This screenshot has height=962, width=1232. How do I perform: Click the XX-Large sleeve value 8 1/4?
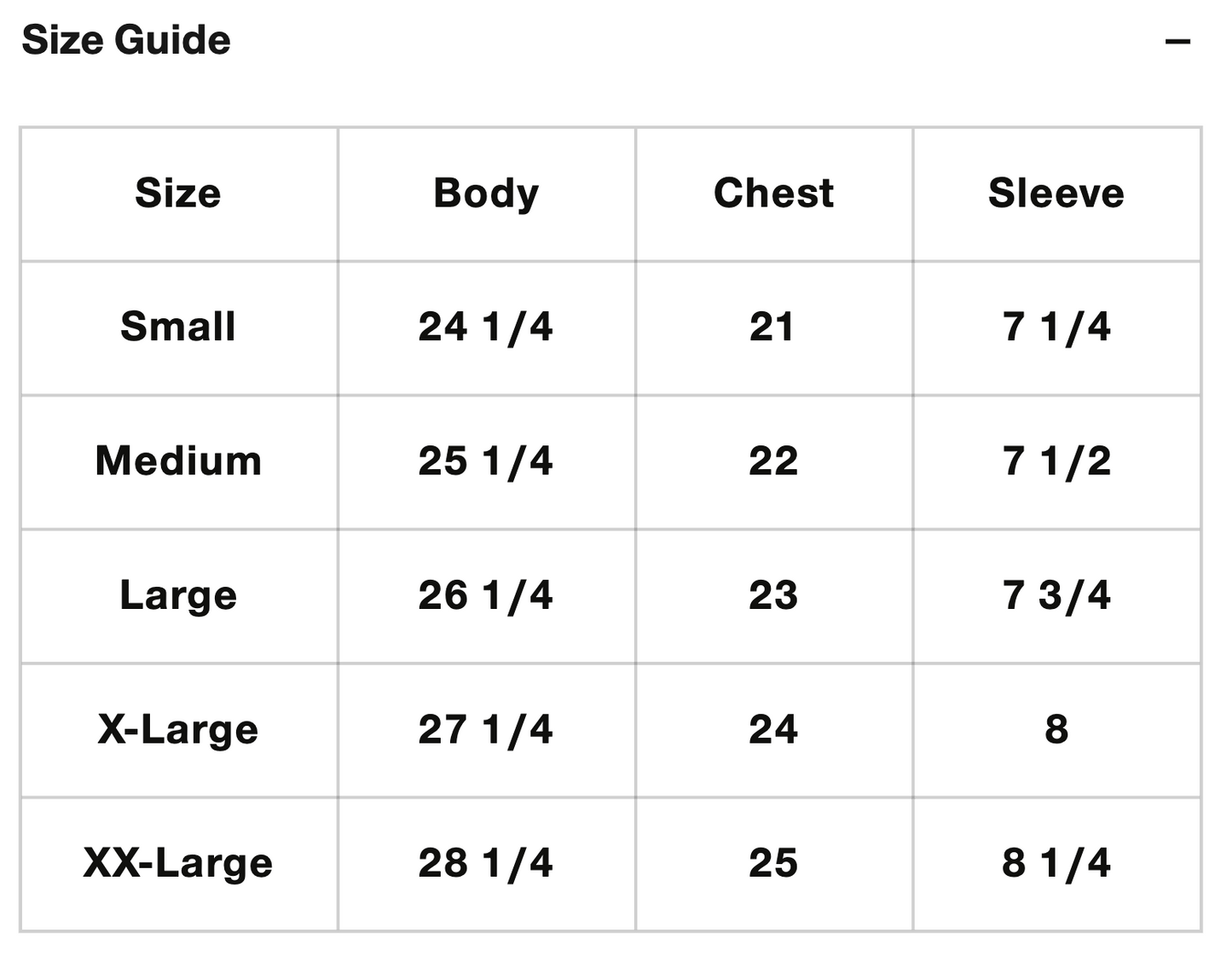pyautogui.click(x=1056, y=863)
